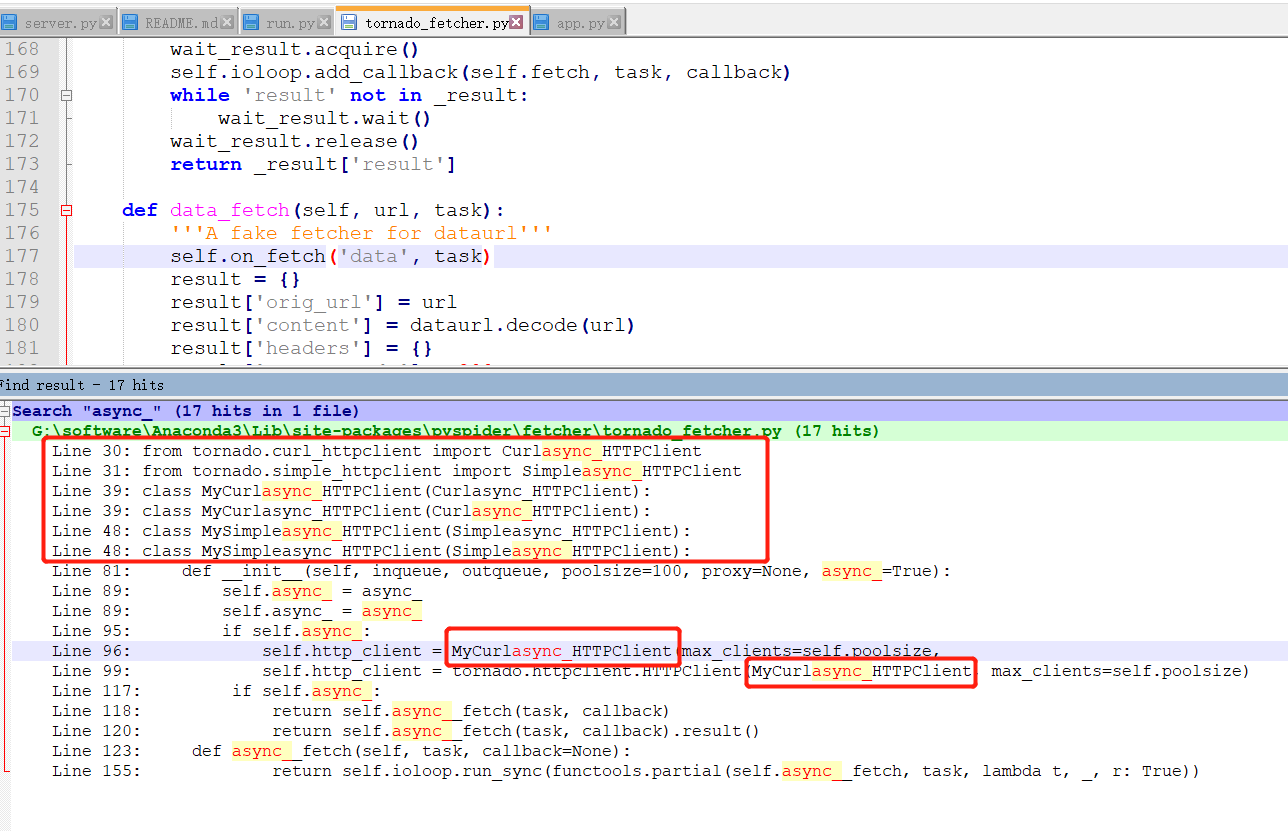Switch to the app.py tab

tap(580, 20)
